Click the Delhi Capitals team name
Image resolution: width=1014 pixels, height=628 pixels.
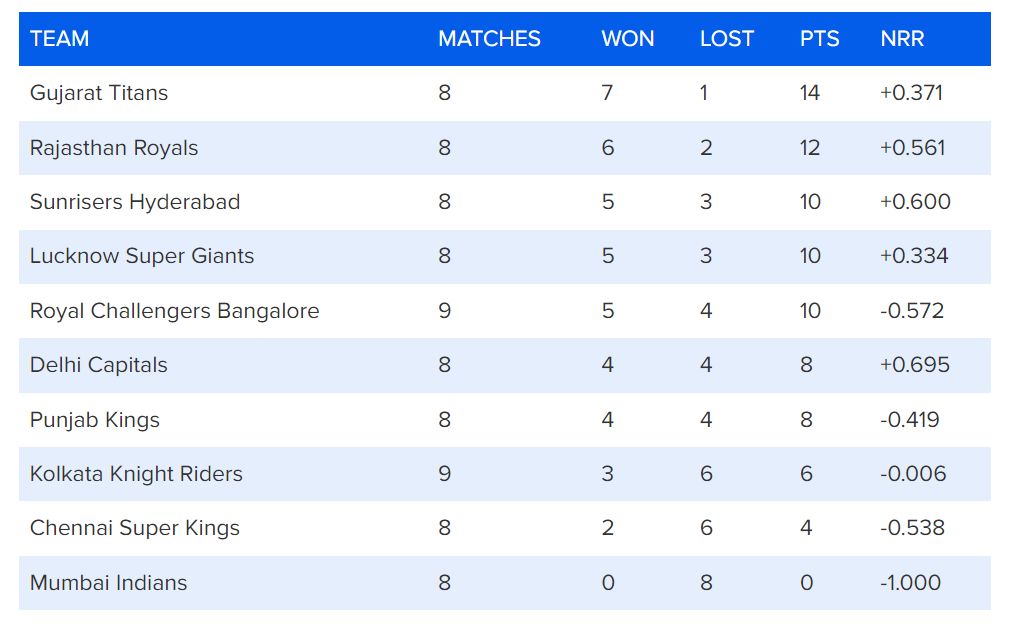tap(99, 365)
